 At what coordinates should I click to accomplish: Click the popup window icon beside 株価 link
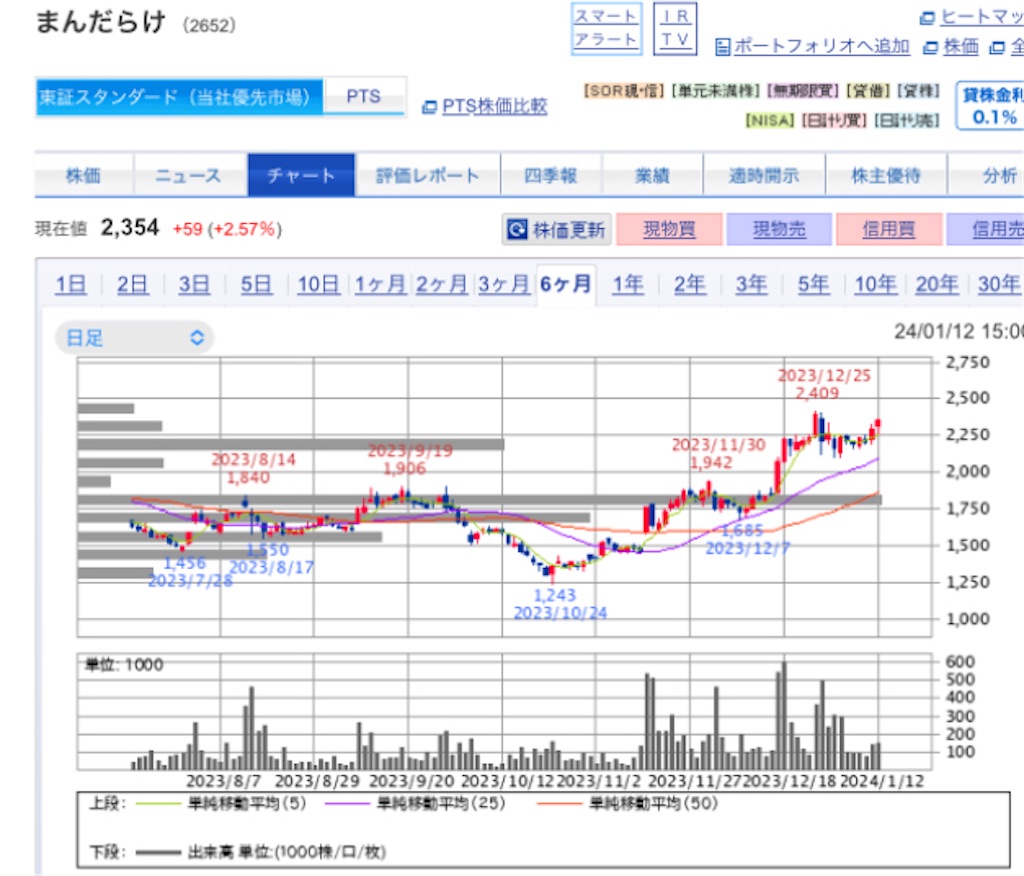(931, 48)
